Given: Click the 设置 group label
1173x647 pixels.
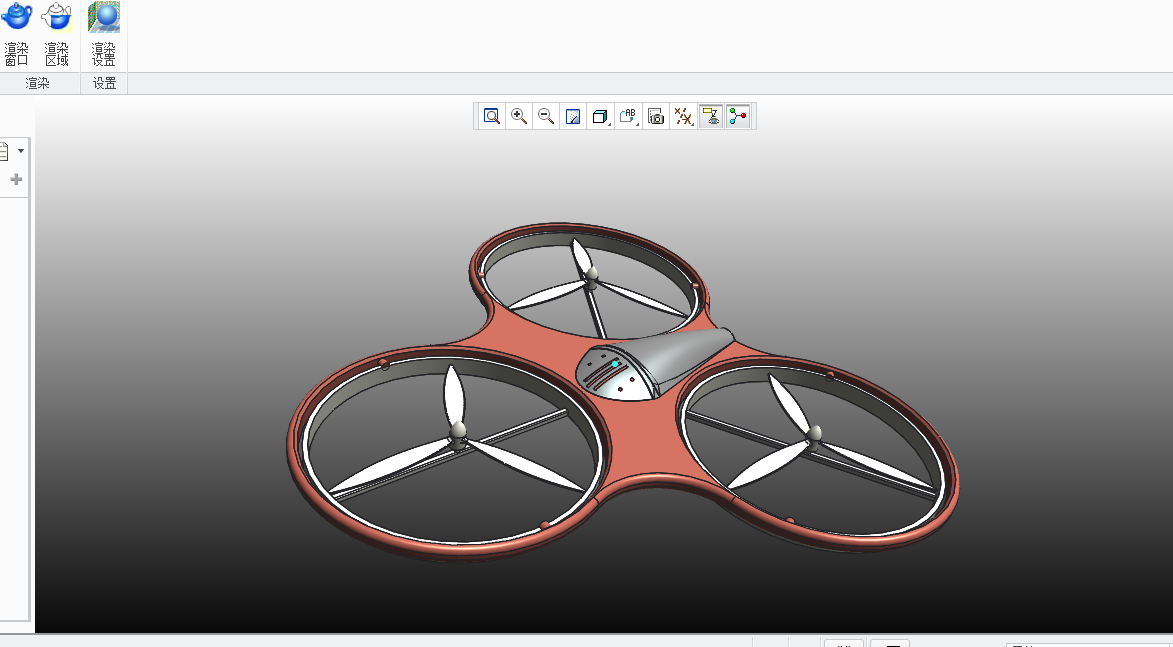Looking at the screenshot, I should pos(105,84).
